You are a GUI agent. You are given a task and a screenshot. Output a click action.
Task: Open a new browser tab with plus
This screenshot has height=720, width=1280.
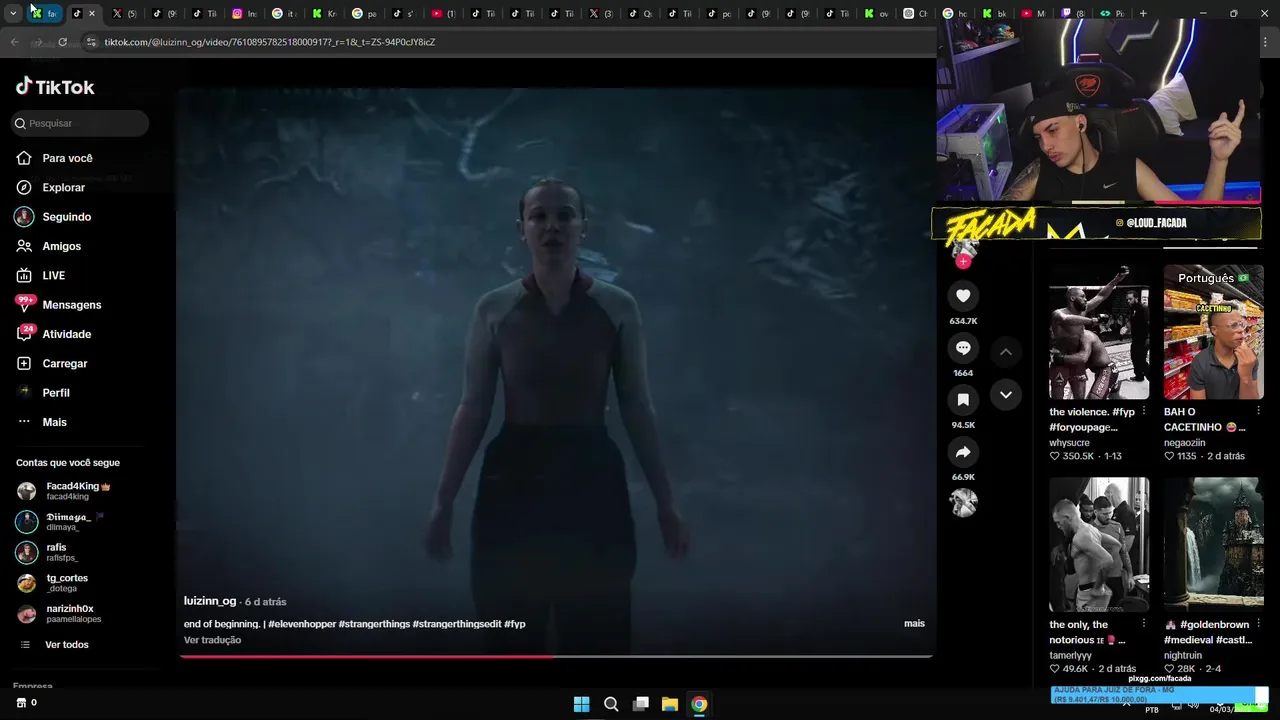tap(1143, 14)
